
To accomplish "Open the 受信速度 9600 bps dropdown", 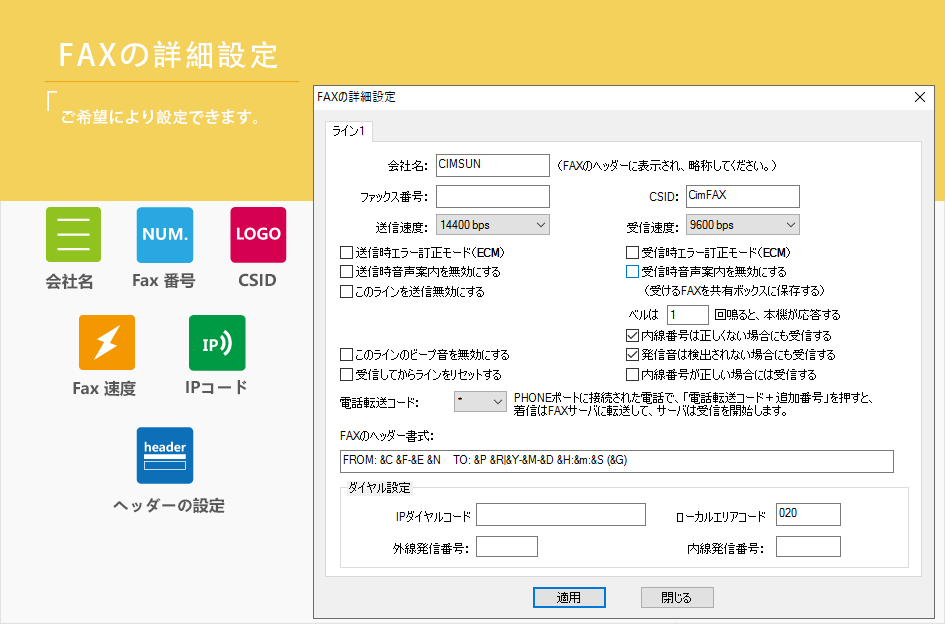I will click(x=742, y=225).
